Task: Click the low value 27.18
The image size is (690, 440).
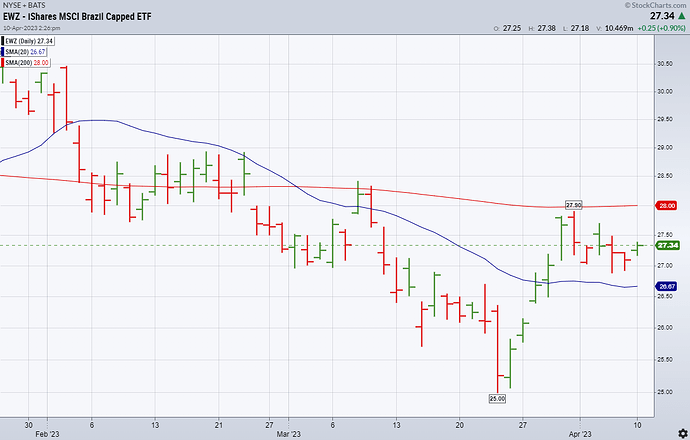Action: coord(580,28)
